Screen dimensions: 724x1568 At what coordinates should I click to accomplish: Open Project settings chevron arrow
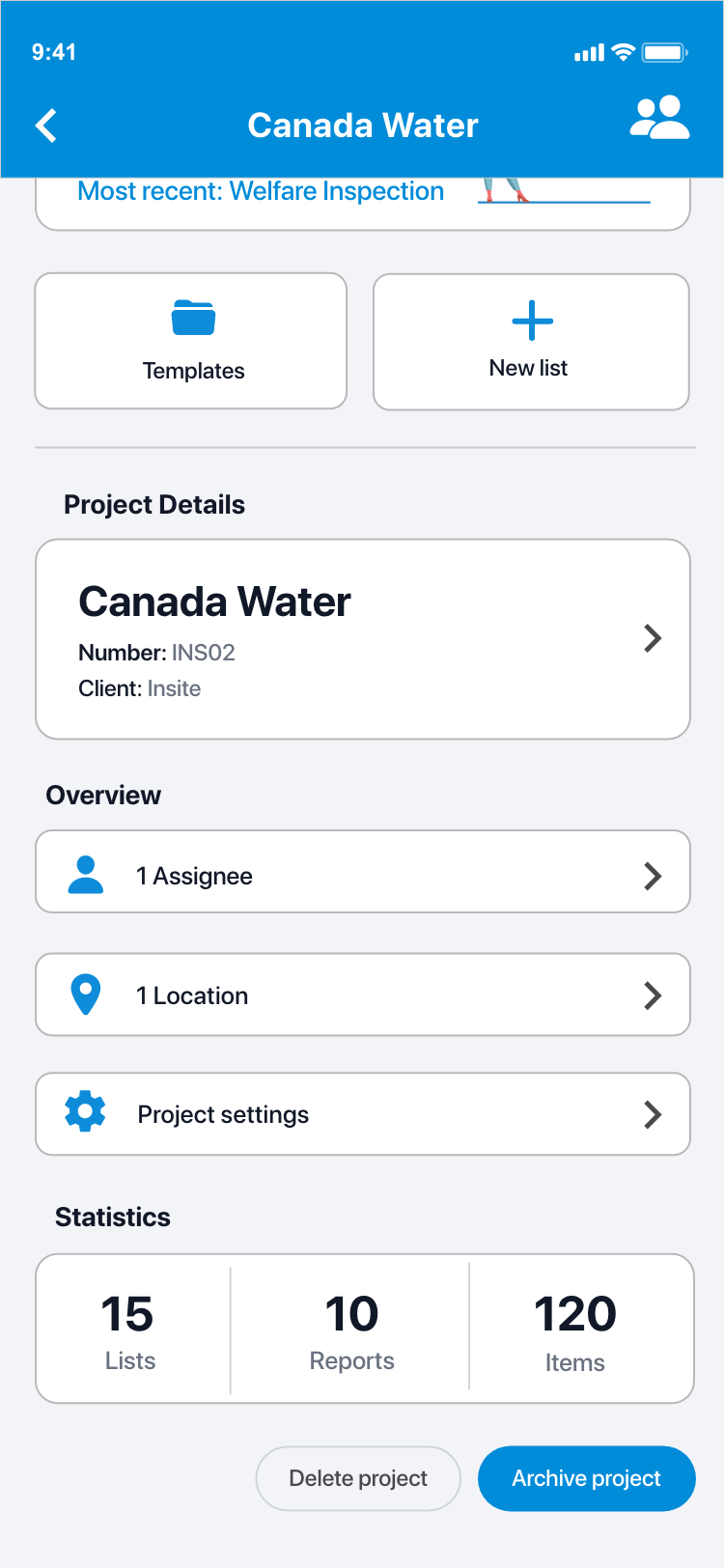click(653, 1114)
